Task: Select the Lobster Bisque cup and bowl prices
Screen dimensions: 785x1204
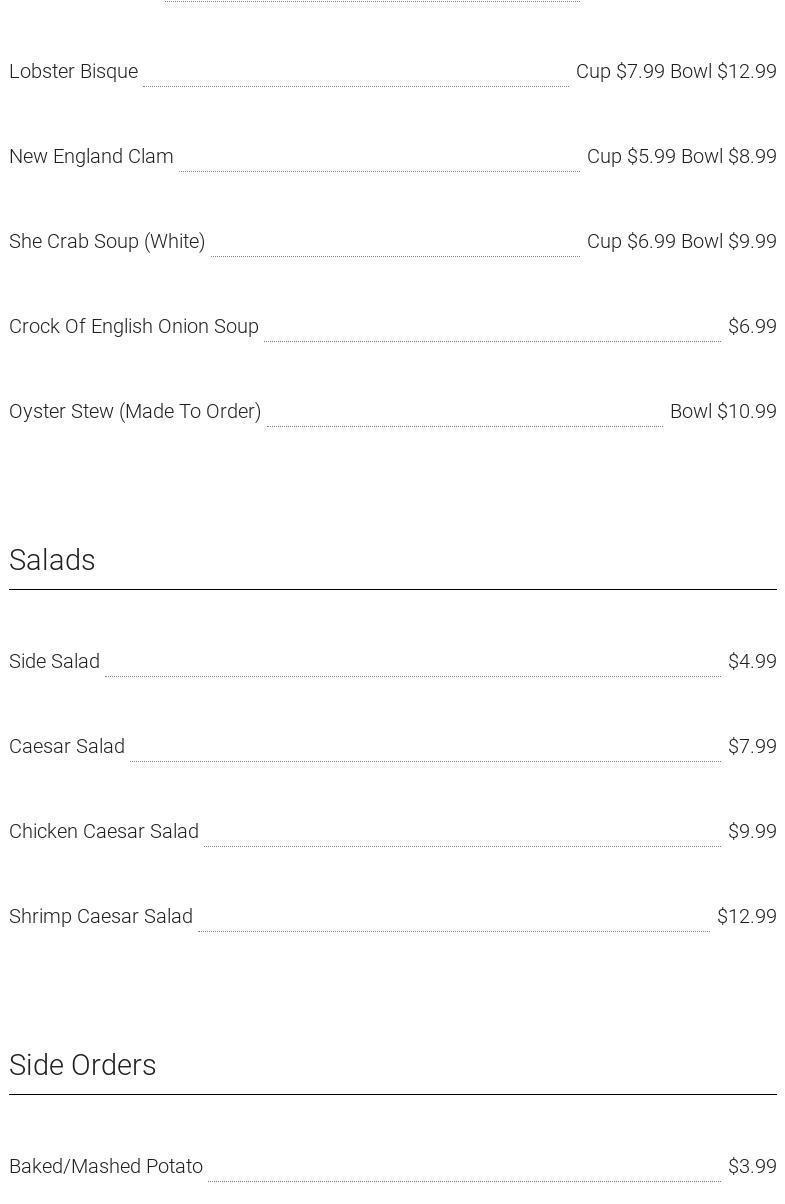Action: pos(676,72)
